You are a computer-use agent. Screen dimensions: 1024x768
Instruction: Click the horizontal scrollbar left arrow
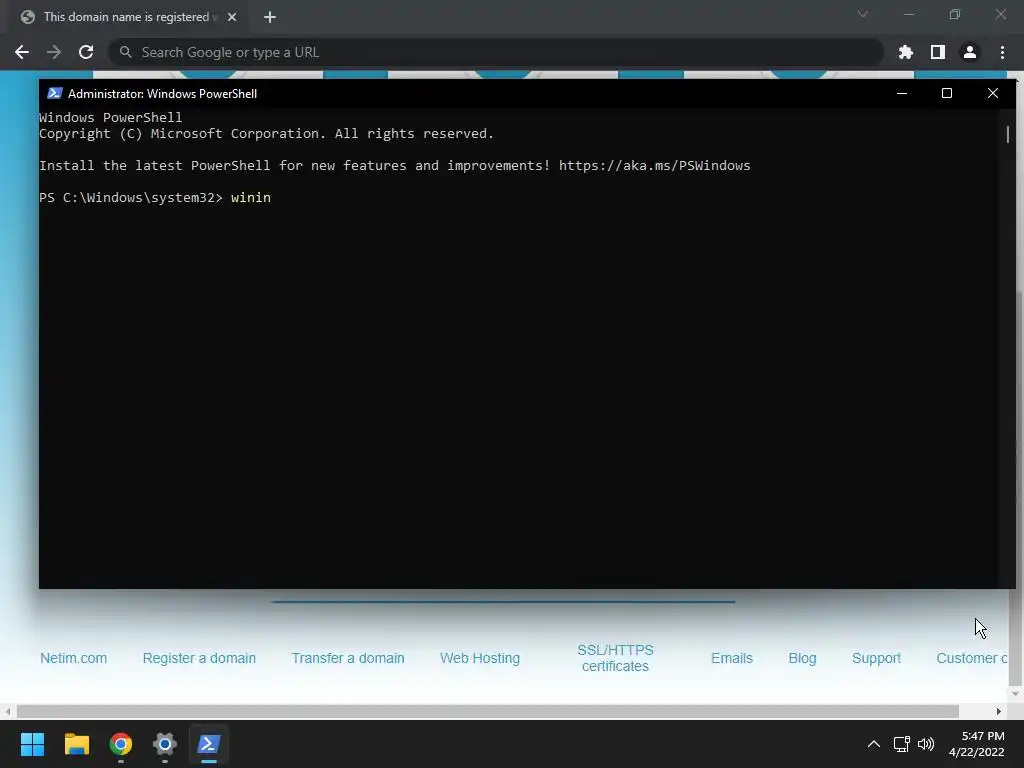[7, 711]
